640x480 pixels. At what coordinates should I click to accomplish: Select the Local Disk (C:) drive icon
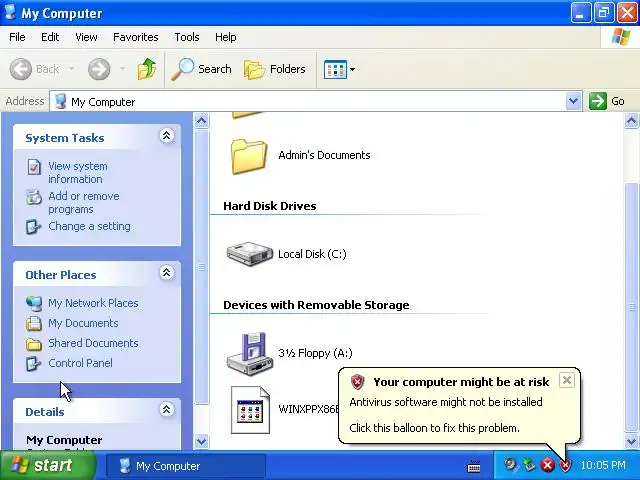pyautogui.click(x=249, y=254)
